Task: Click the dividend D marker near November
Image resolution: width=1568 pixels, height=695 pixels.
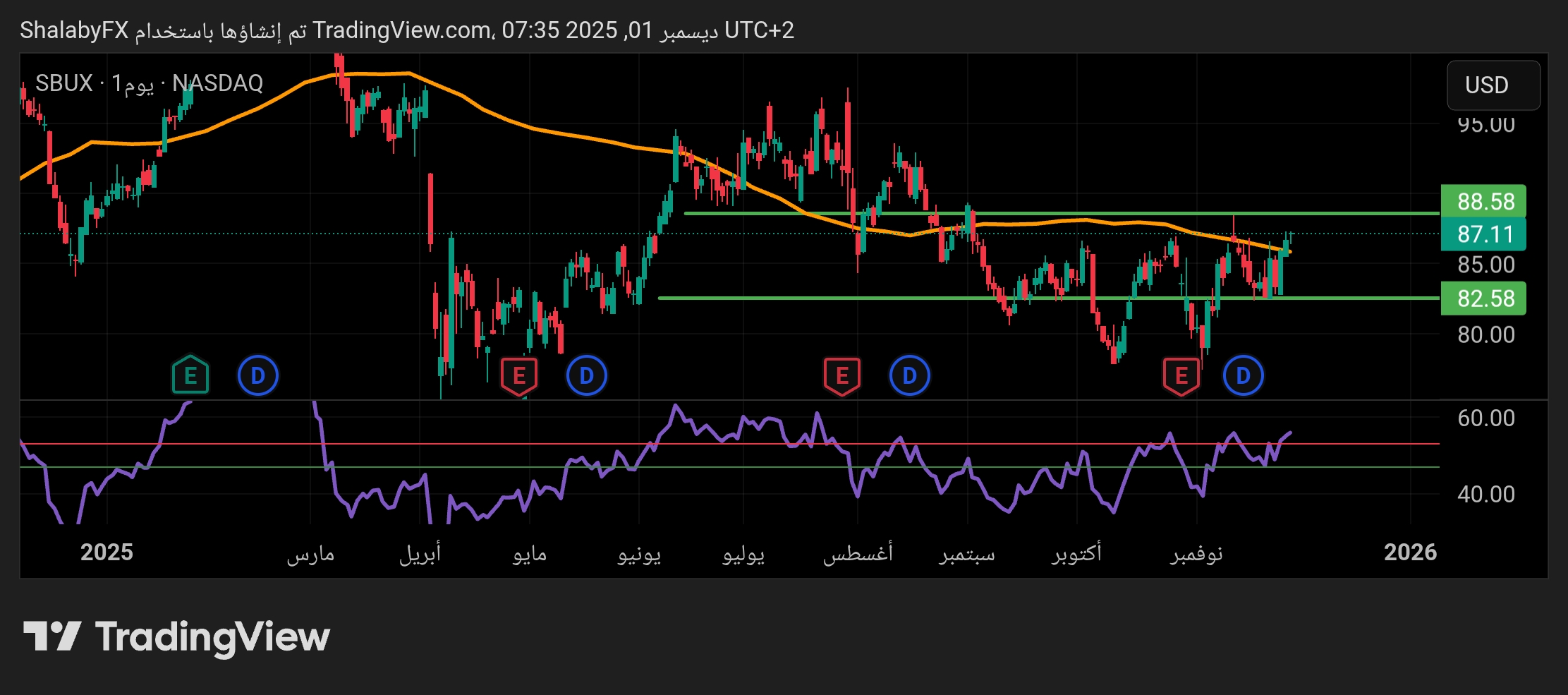Action: (x=1243, y=375)
